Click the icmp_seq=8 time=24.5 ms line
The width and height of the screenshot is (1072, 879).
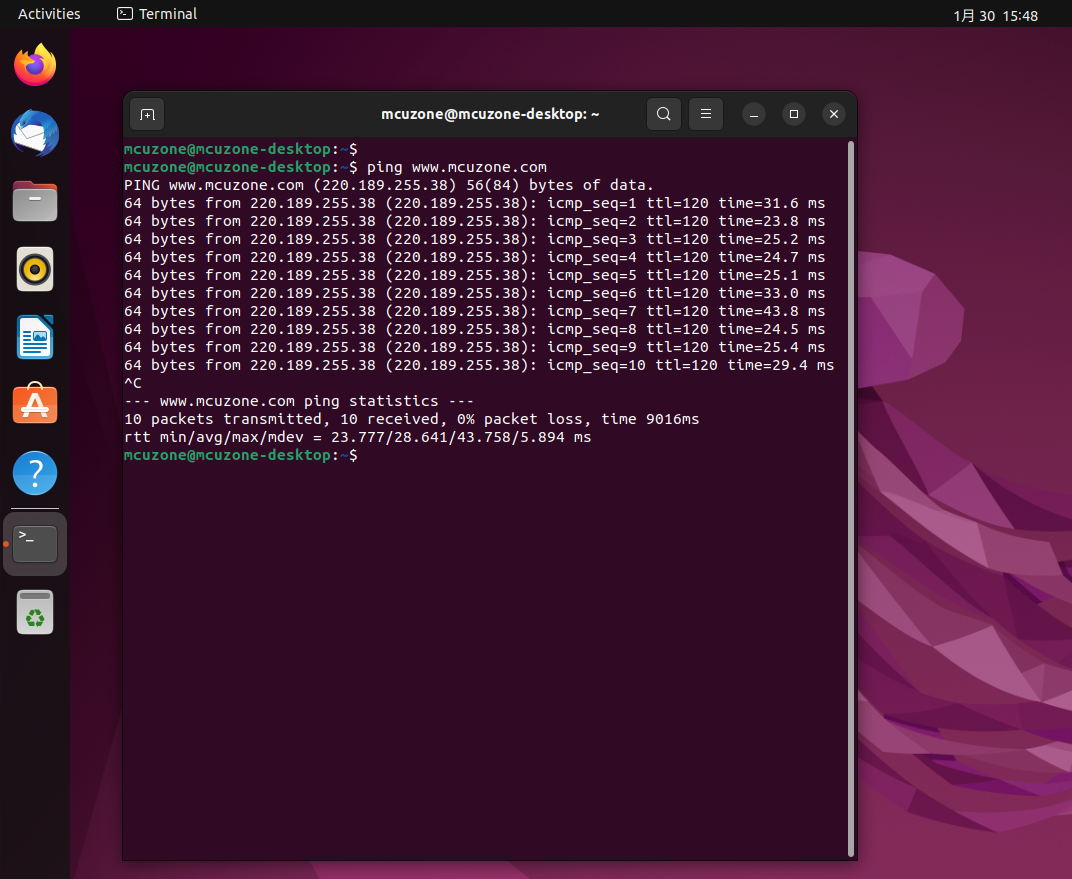point(474,329)
